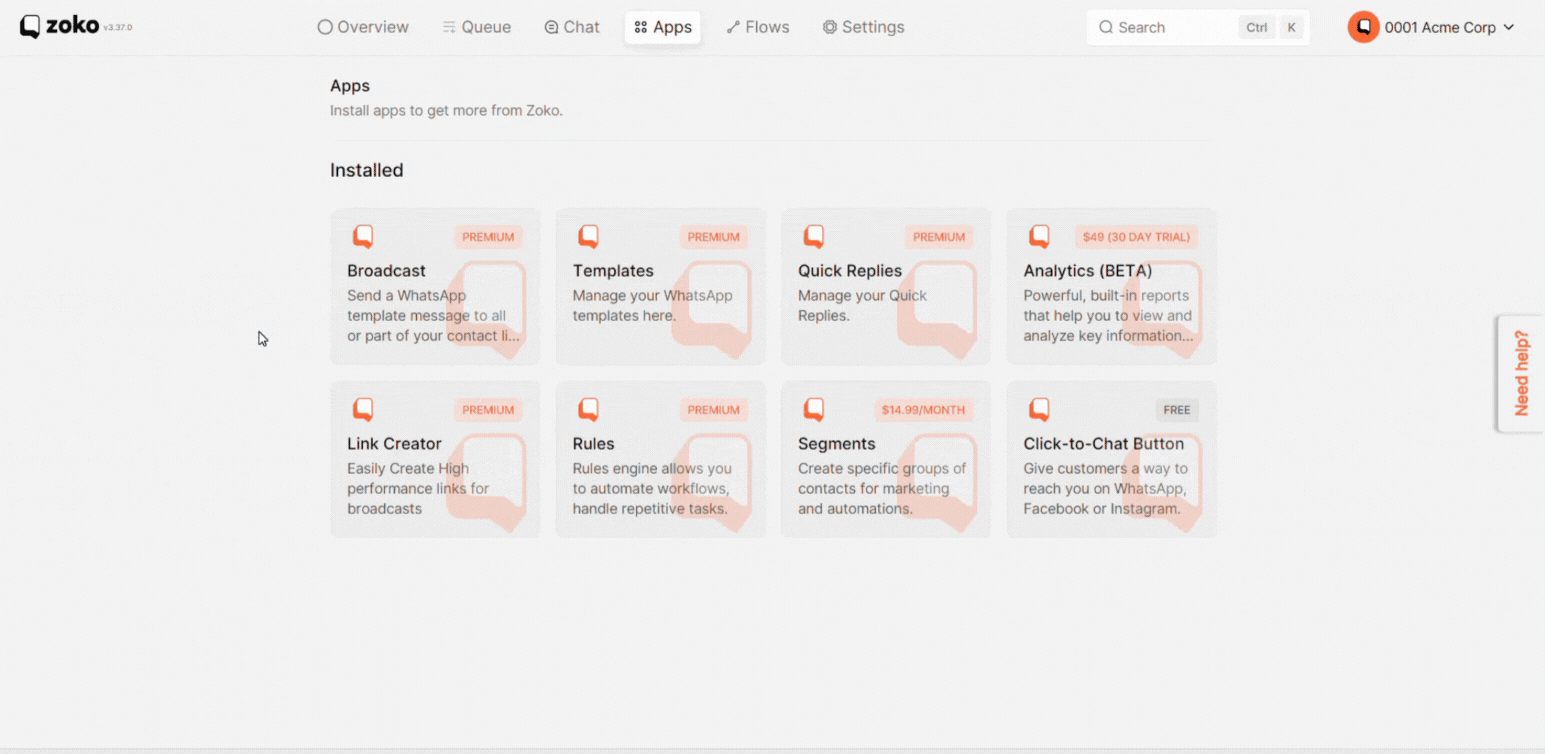
Task: Open the Segments app card
Action: click(886, 459)
